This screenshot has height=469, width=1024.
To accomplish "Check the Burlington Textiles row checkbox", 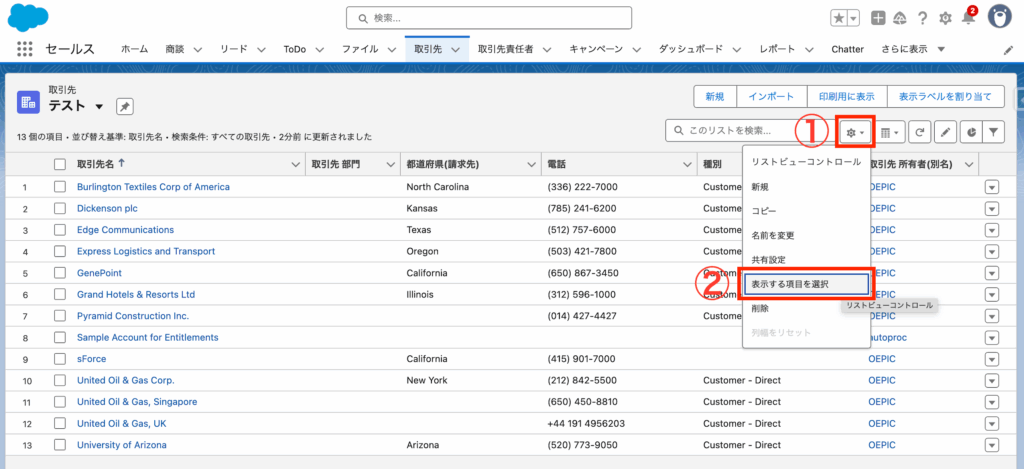I will point(60,187).
